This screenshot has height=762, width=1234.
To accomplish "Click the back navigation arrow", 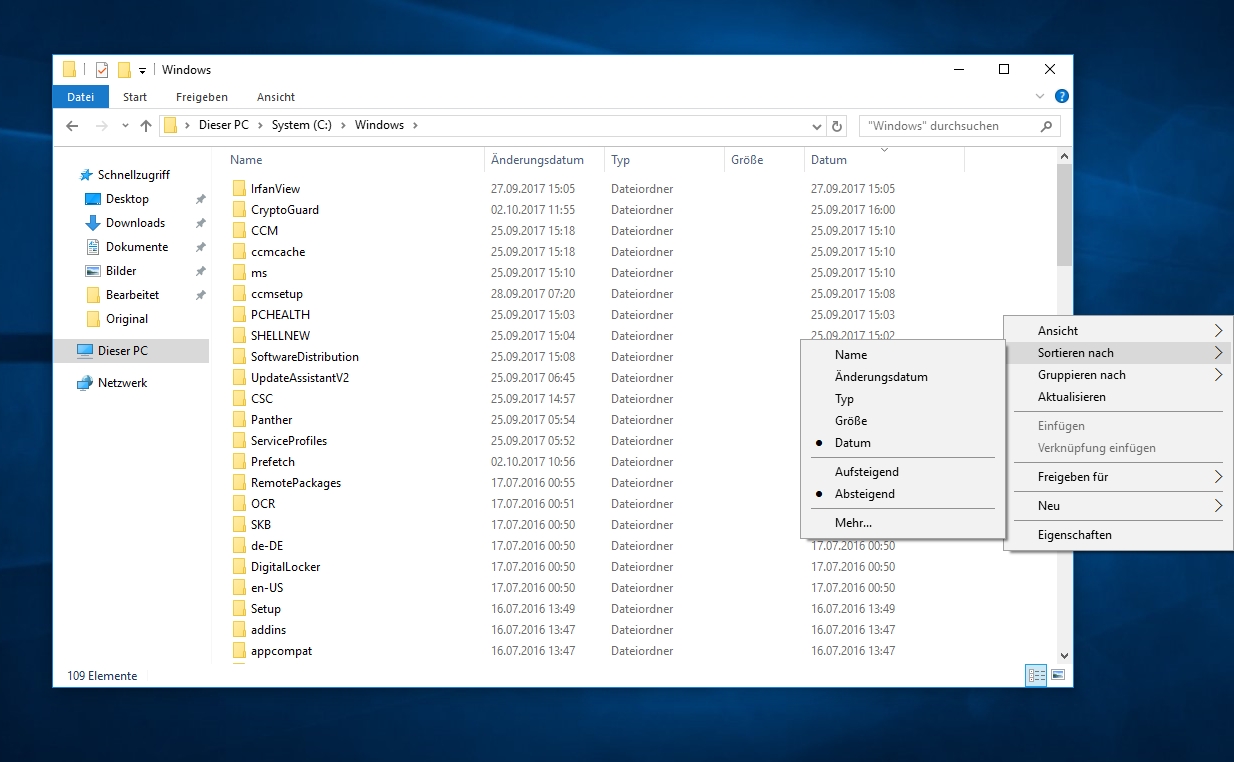I will coord(71,125).
